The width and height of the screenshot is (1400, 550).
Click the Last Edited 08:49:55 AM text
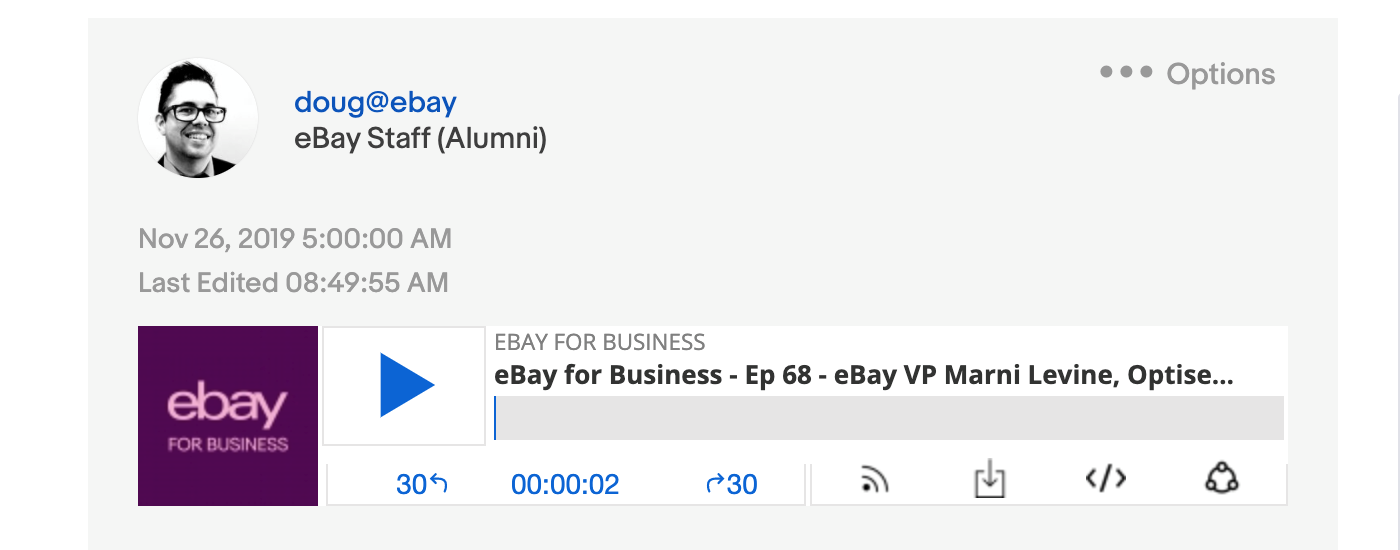point(293,283)
